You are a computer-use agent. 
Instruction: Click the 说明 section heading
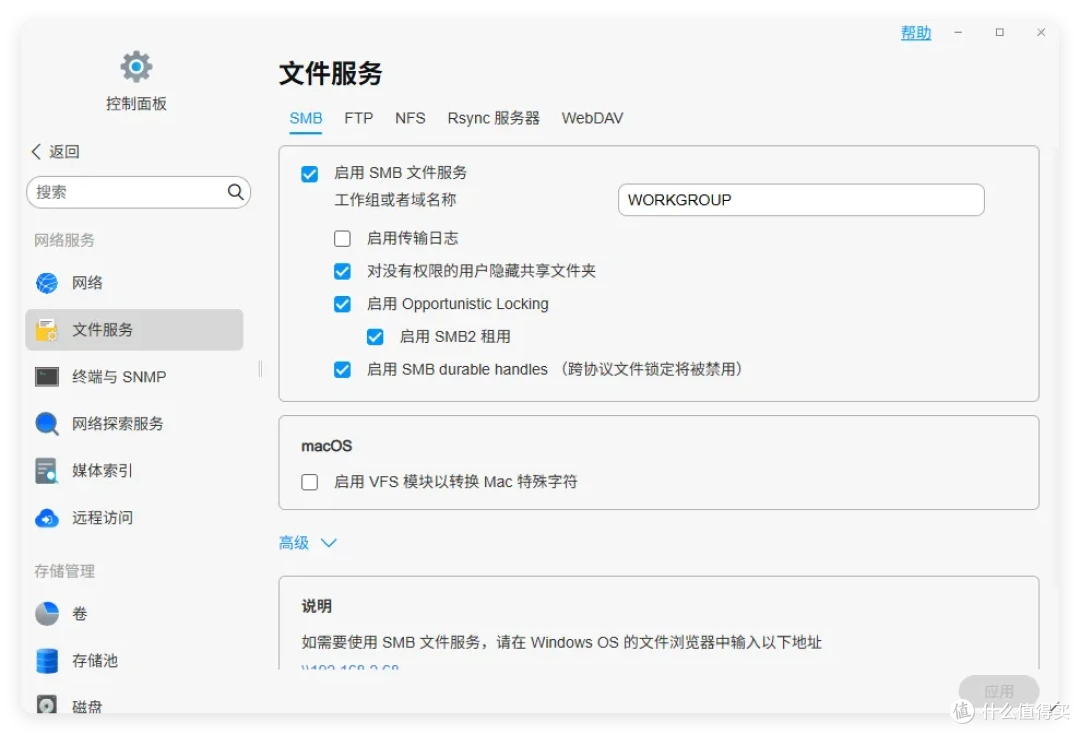(317, 606)
